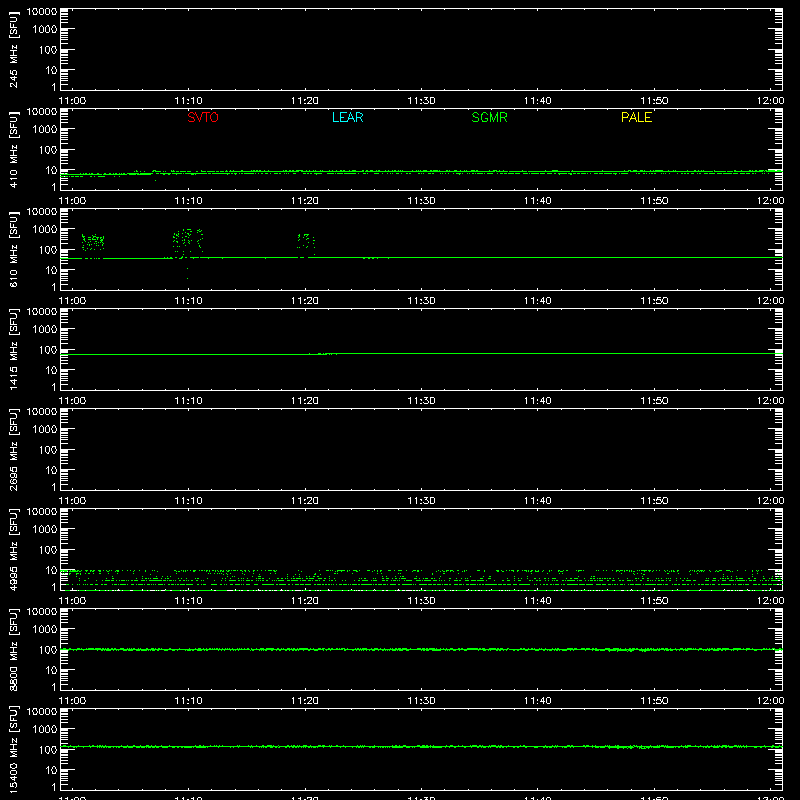800x800 pixels.
Task: Click the 11:50 time label below 4995 MHz plot
Action: [x=654, y=601]
